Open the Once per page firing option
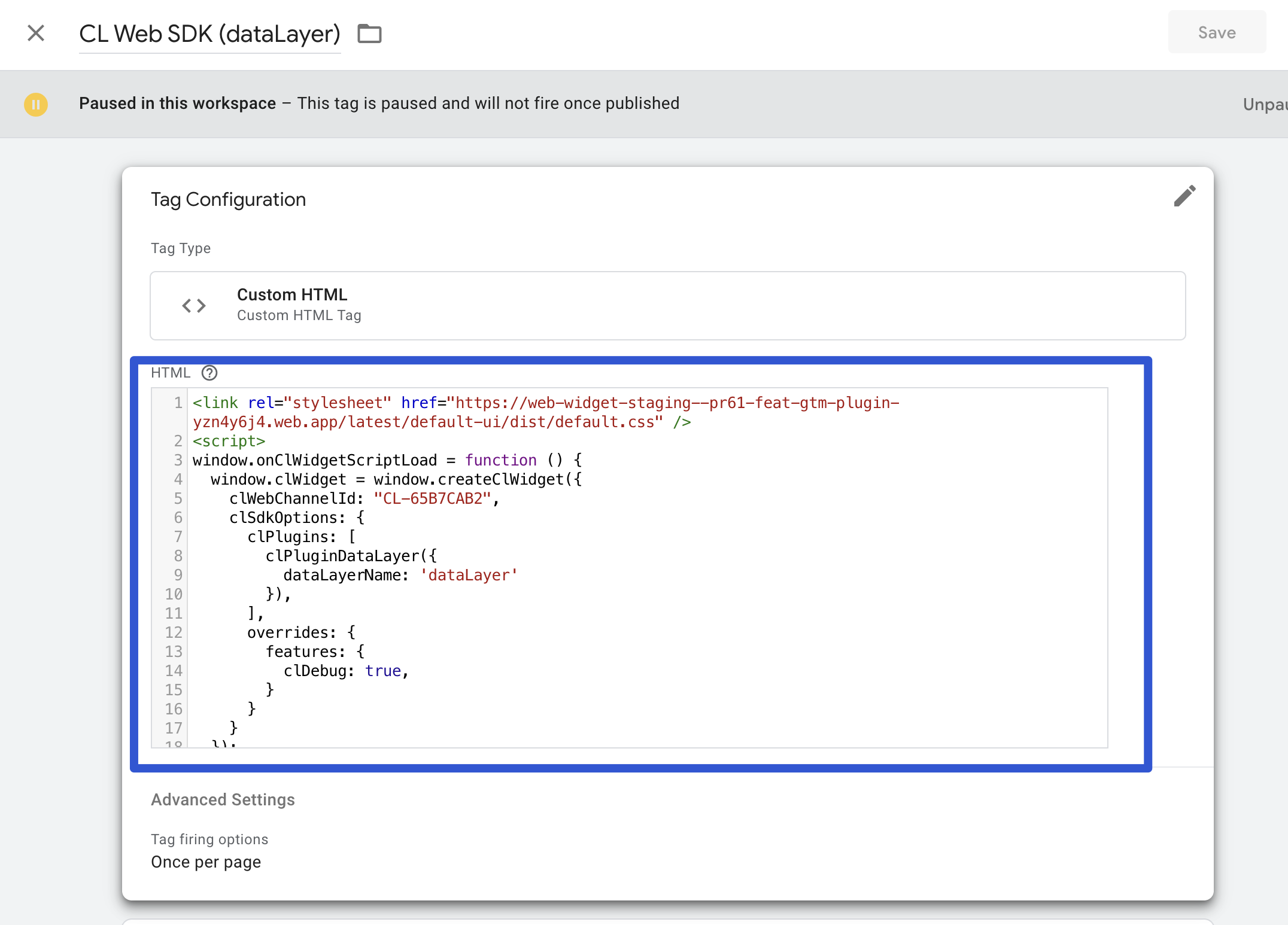 point(206,862)
